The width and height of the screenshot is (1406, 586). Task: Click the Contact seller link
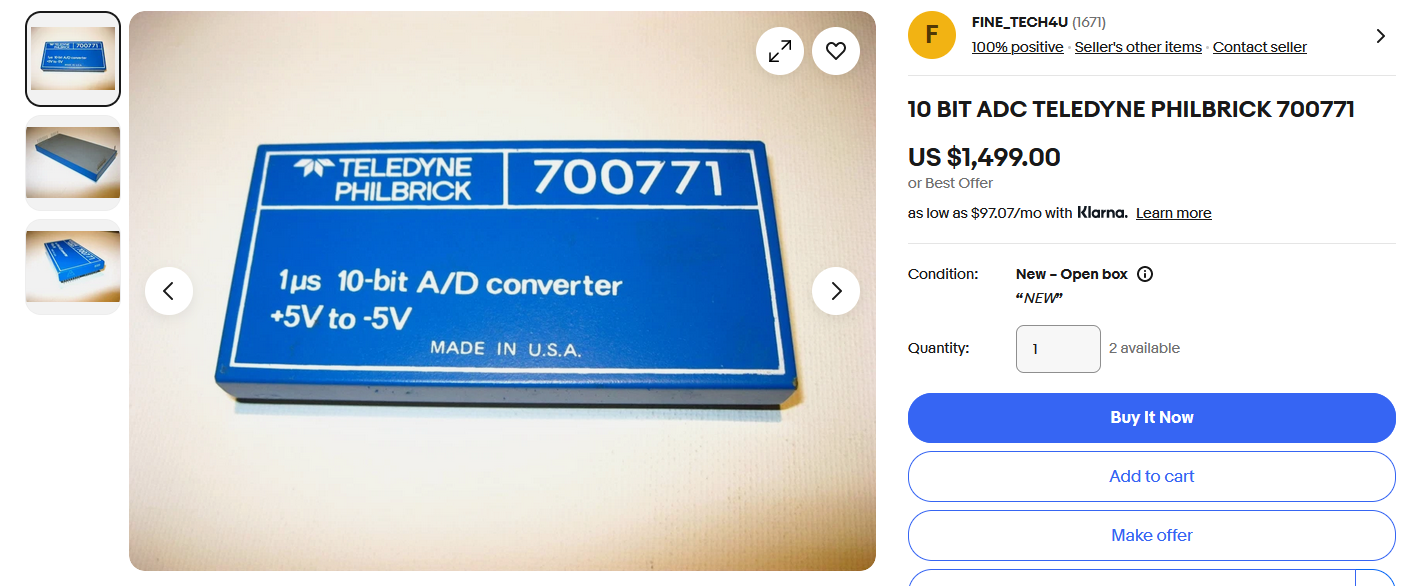coord(1260,47)
